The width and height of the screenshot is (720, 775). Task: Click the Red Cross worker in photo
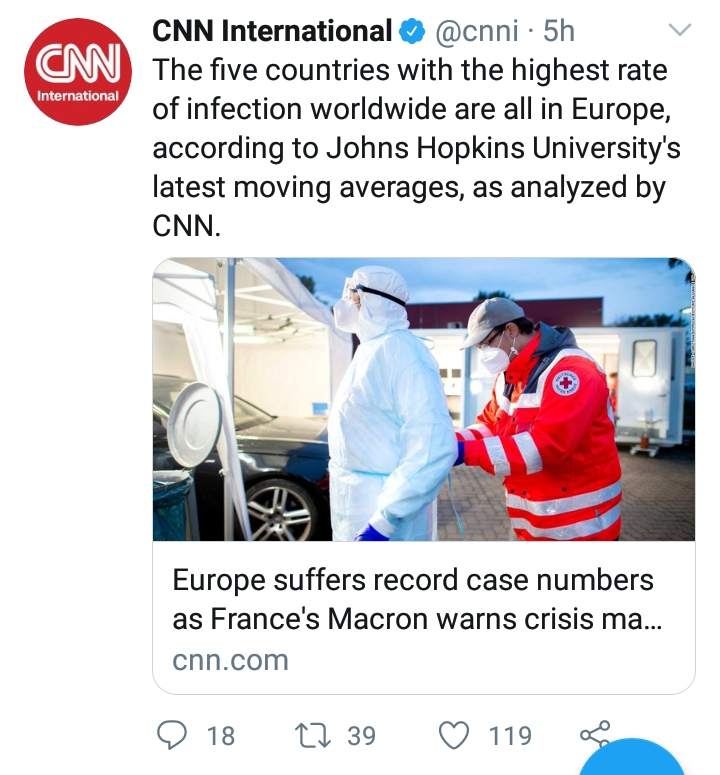(x=539, y=420)
